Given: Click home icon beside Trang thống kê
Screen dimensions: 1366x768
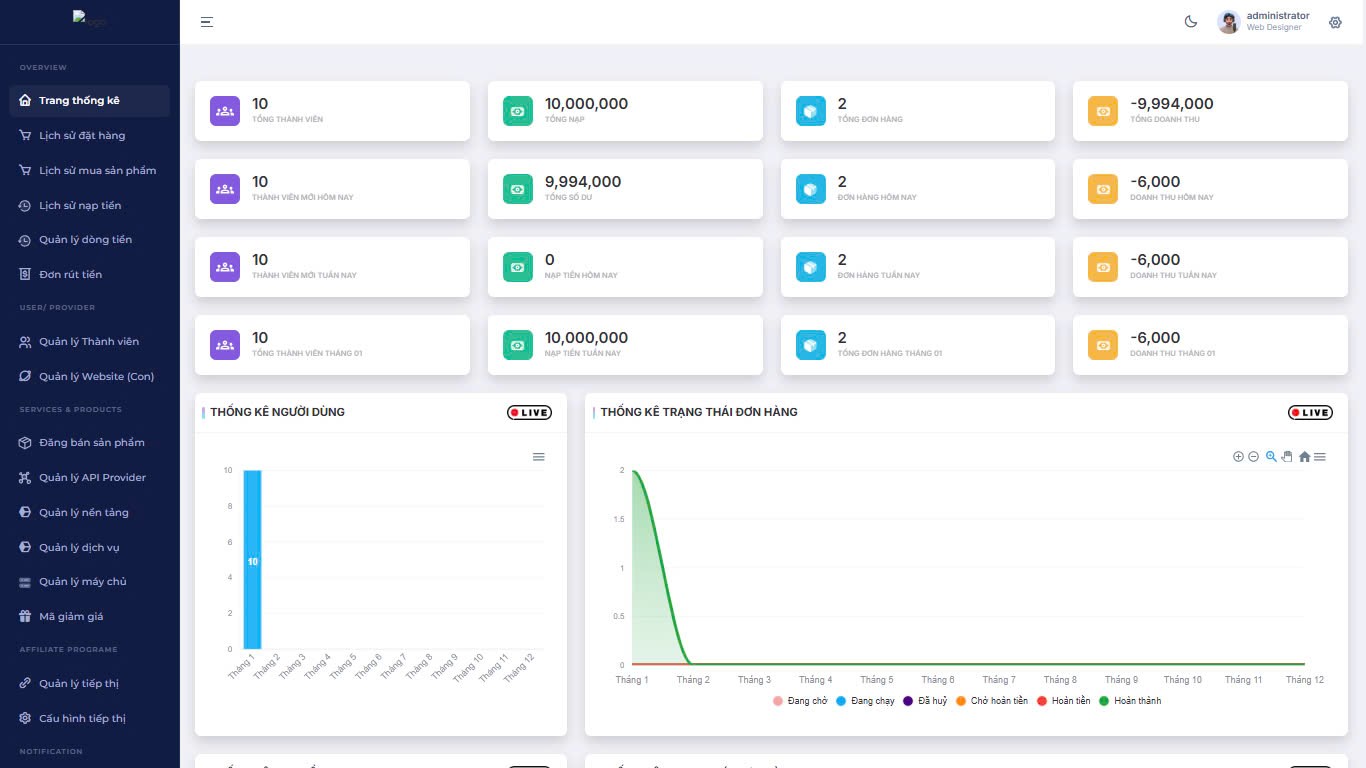Looking at the screenshot, I should [x=26, y=101].
